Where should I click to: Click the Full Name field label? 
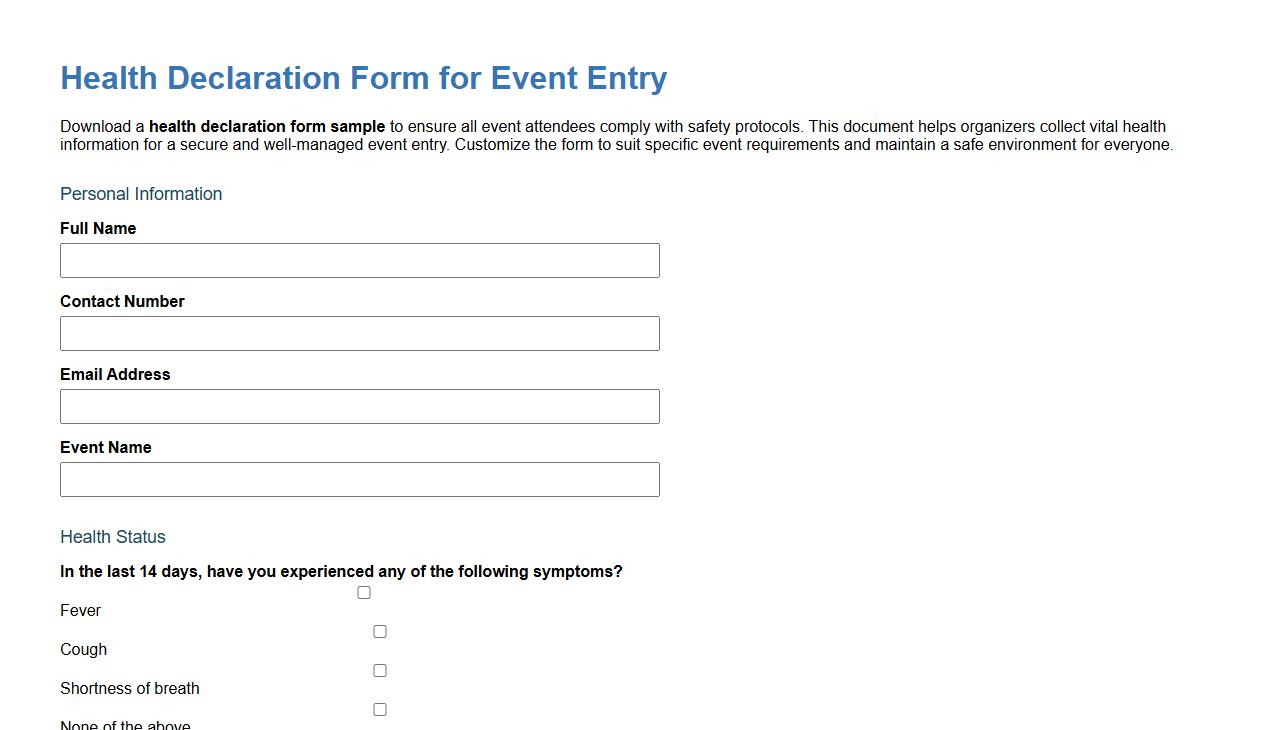click(98, 228)
